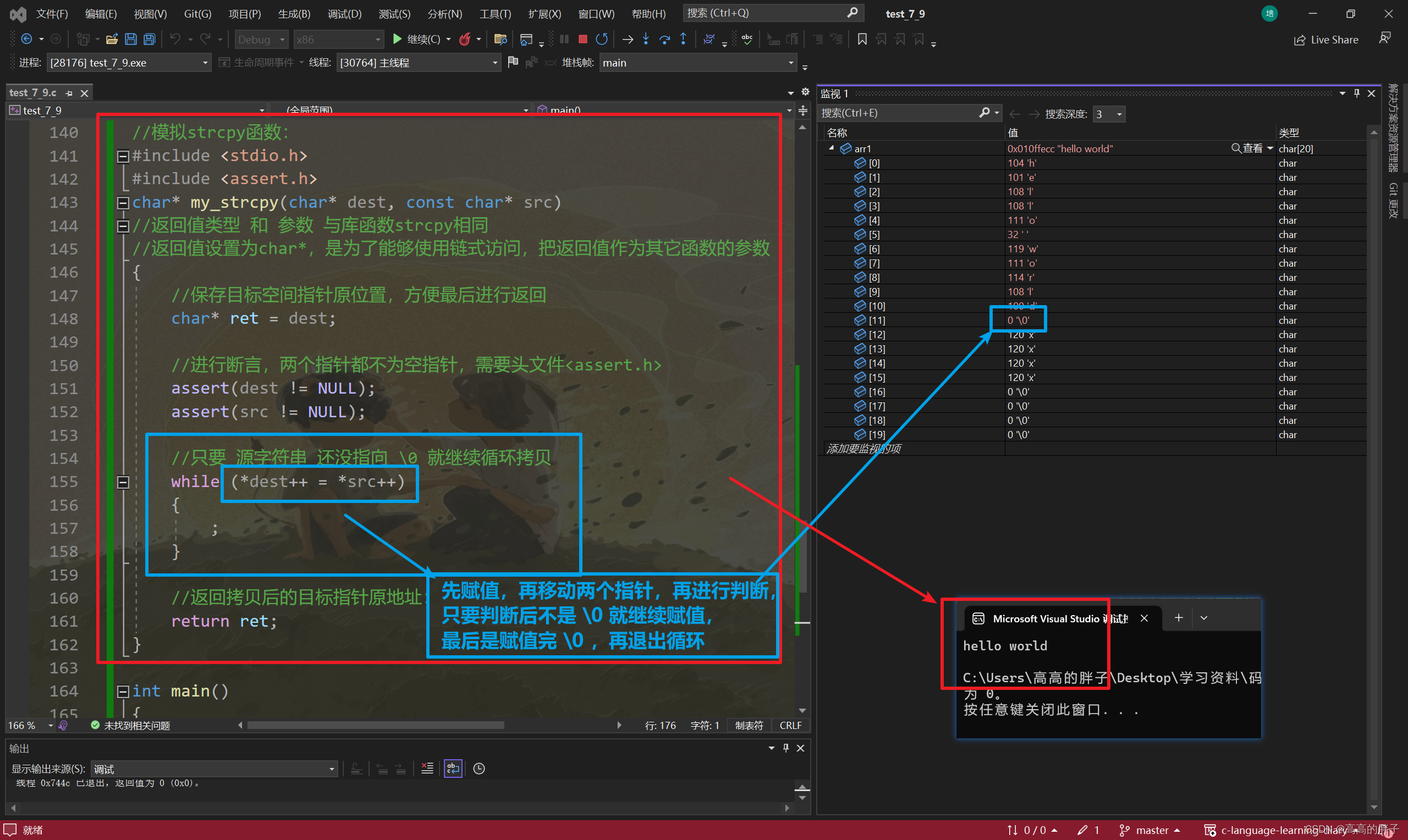Click the Save All icon
The height and width of the screenshot is (840, 1408).
[x=150, y=39]
